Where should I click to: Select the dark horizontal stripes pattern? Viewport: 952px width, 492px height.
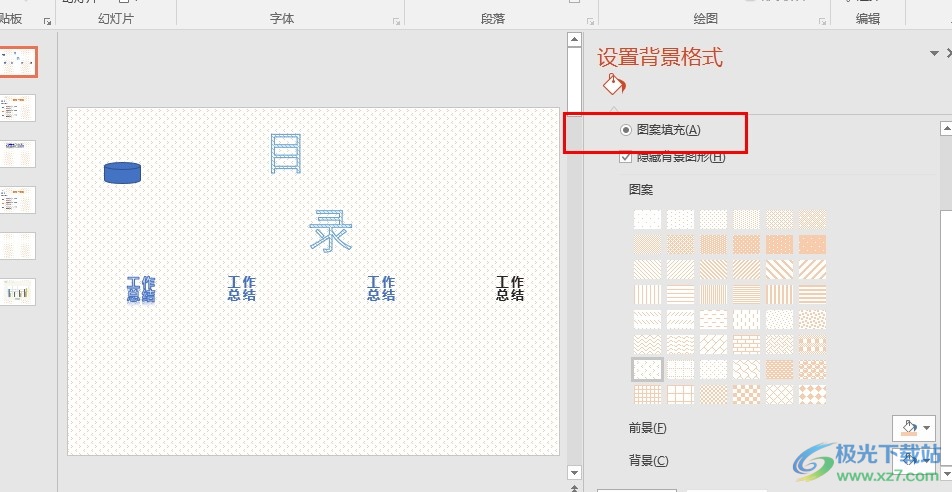pyautogui.click(x=812, y=295)
